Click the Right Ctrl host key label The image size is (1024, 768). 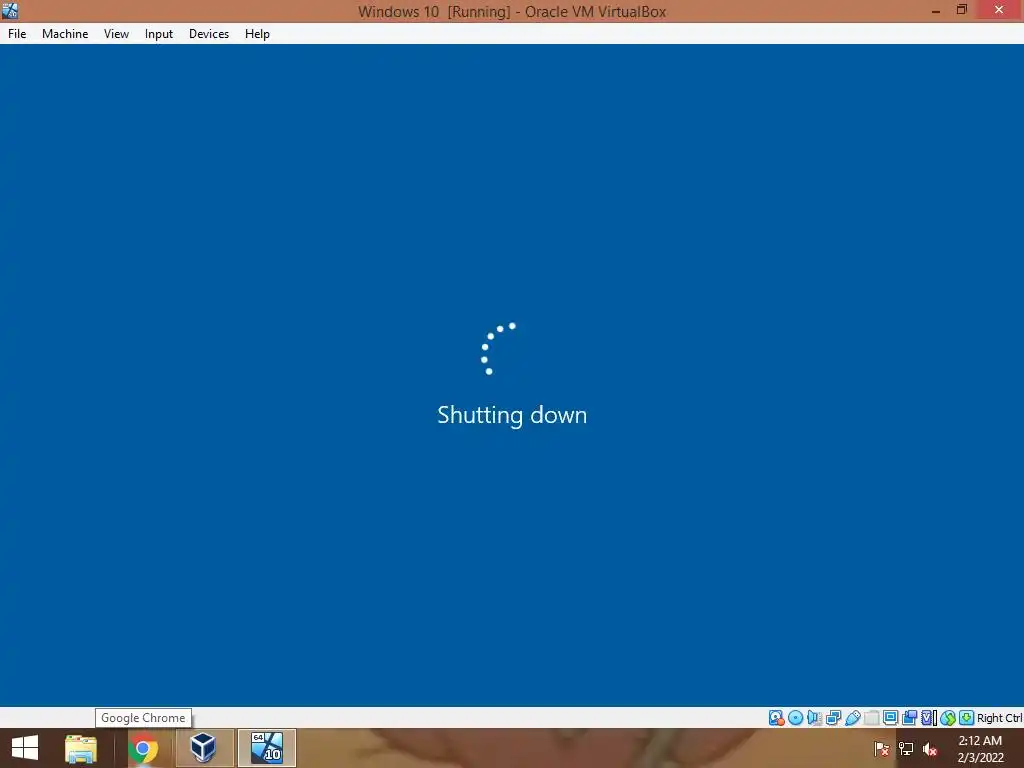pos(999,718)
